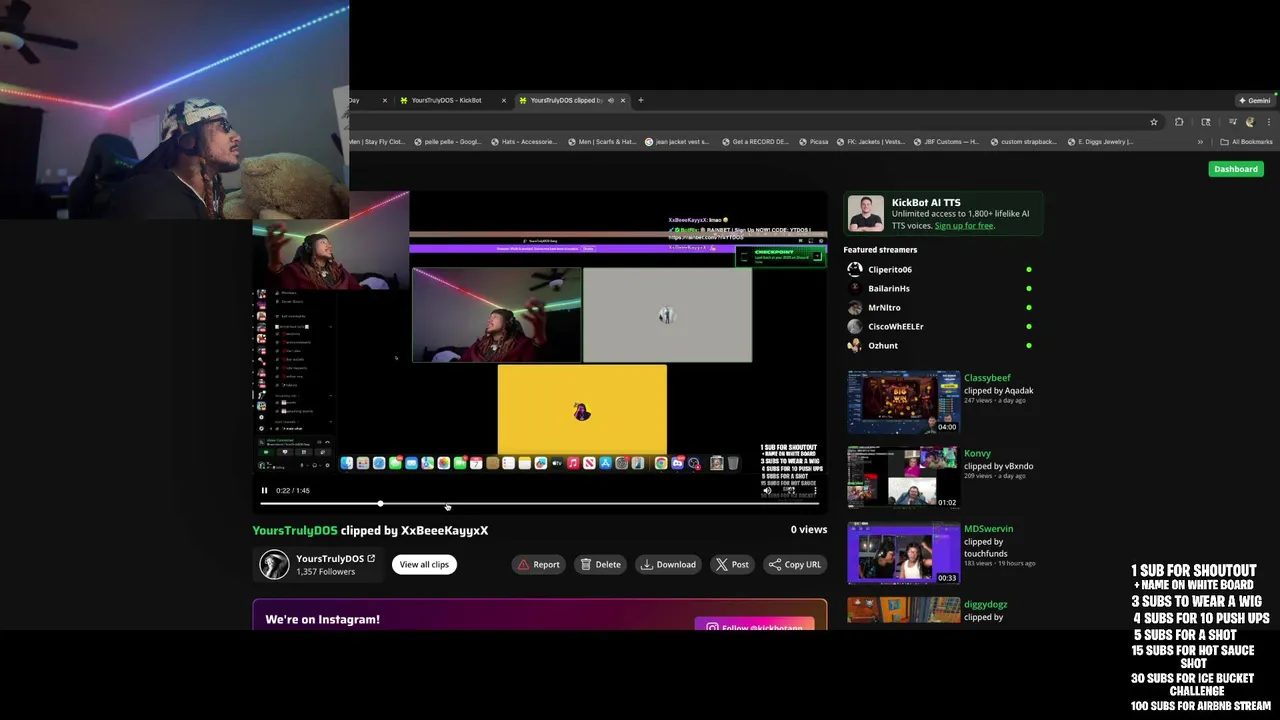Click Cliperito06's avatar icon

coord(854,269)
